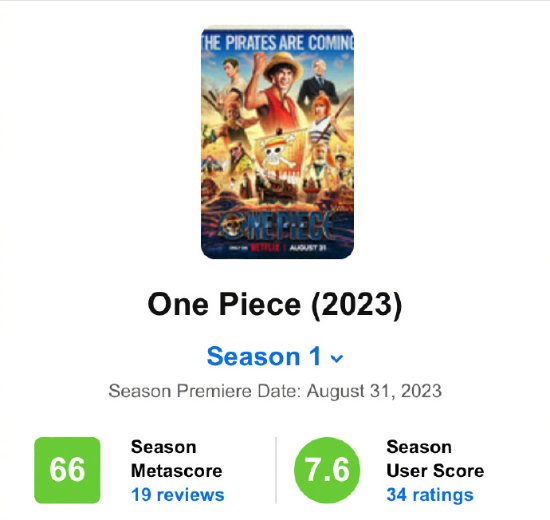Open the 34 ratings link

pyautogui.click(x=430, y=495)
